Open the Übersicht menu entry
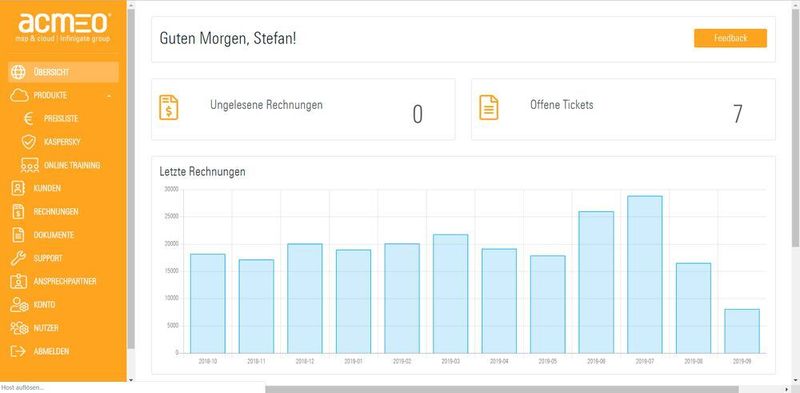The width and height of the screenshot is (800, 393). click(63, 72)
